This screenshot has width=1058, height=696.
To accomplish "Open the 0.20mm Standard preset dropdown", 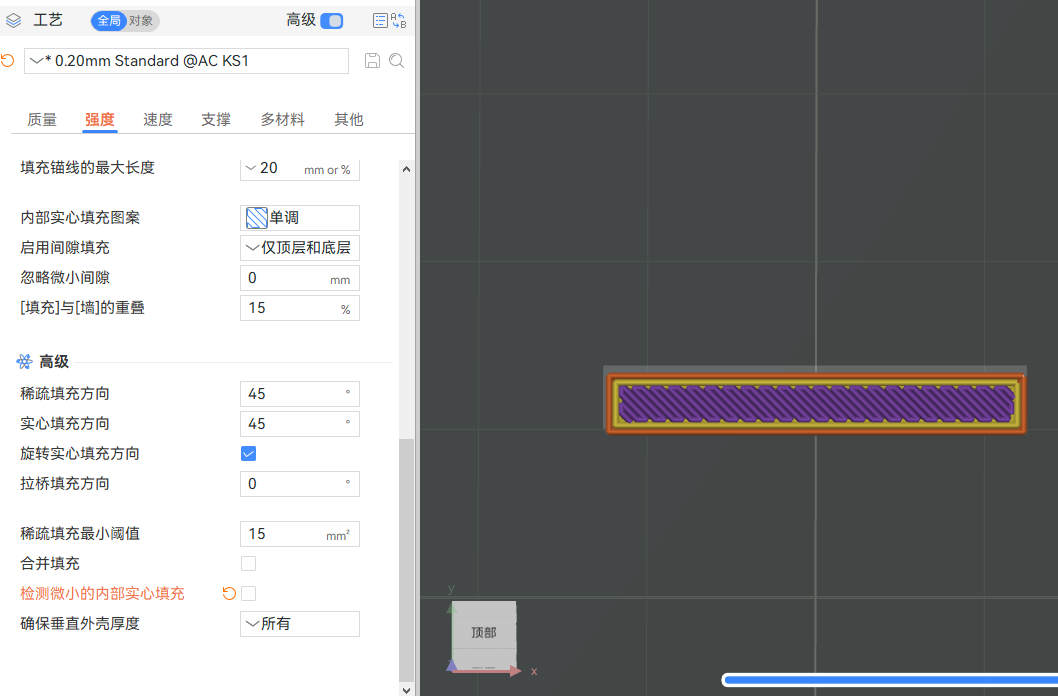I will point(186,61).
